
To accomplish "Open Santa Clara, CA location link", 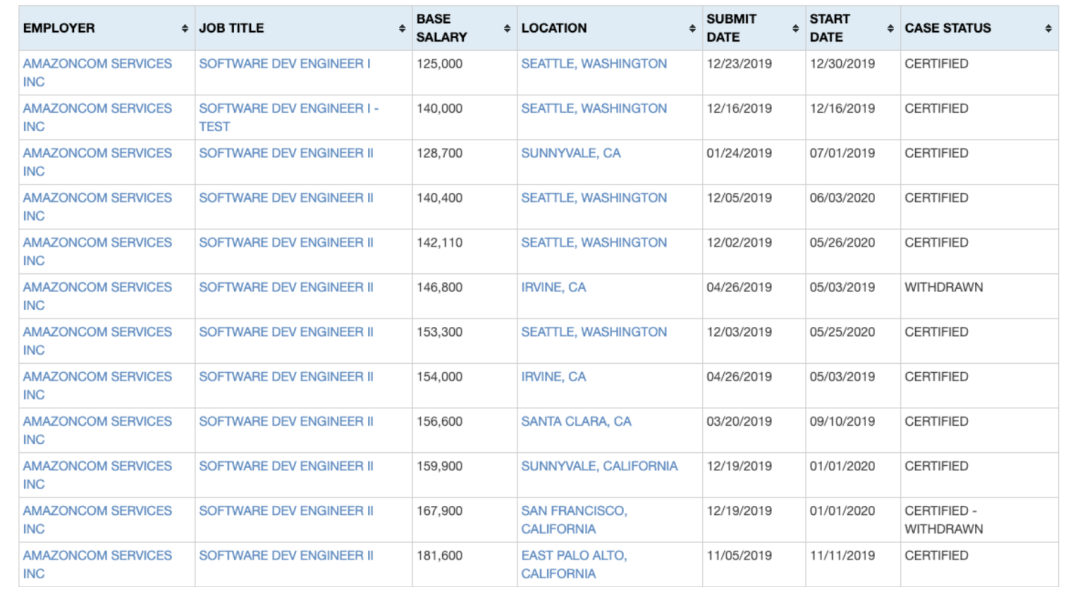I will coord(576,421).
